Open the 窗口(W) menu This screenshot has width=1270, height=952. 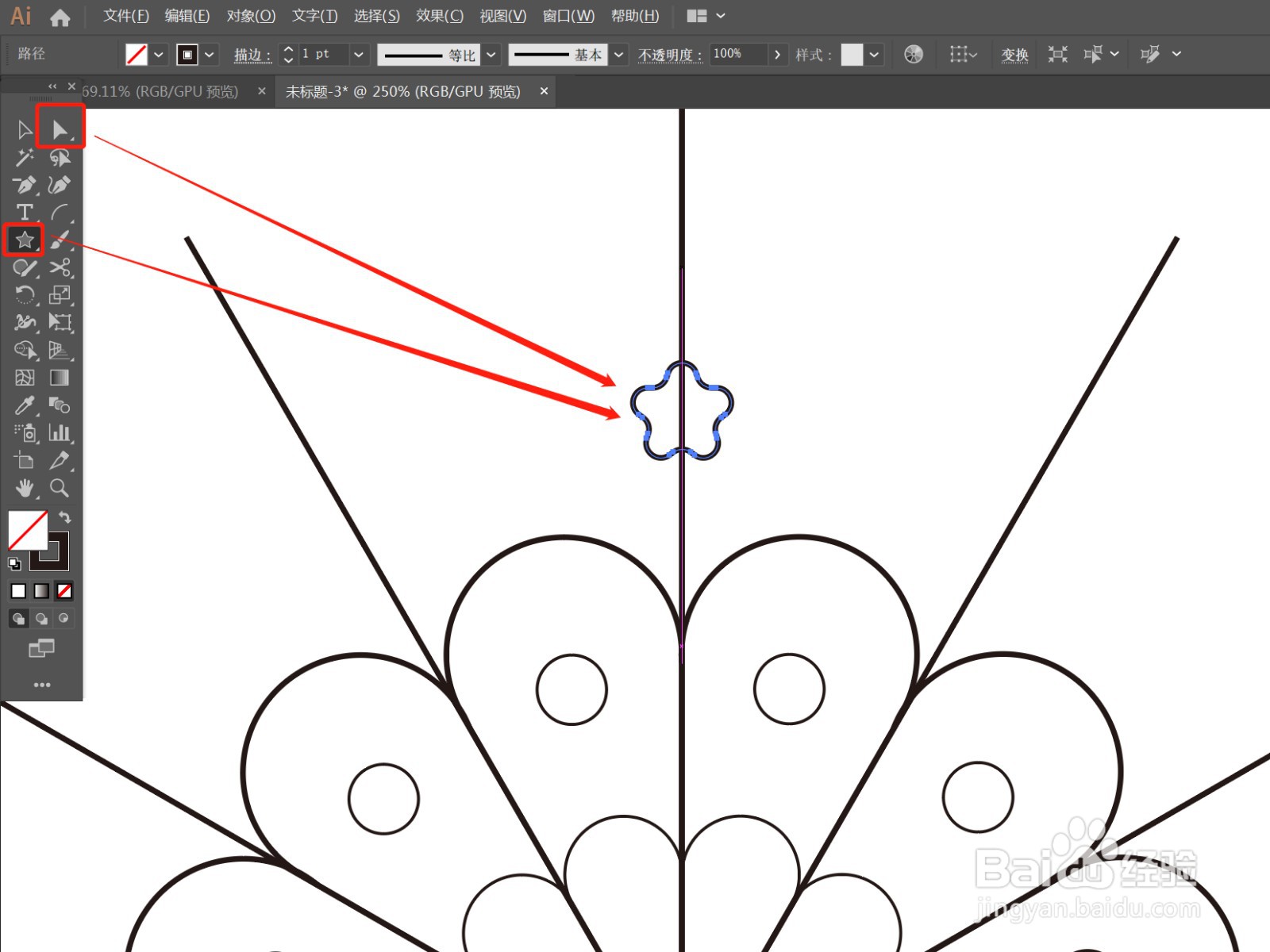(568, 16)
